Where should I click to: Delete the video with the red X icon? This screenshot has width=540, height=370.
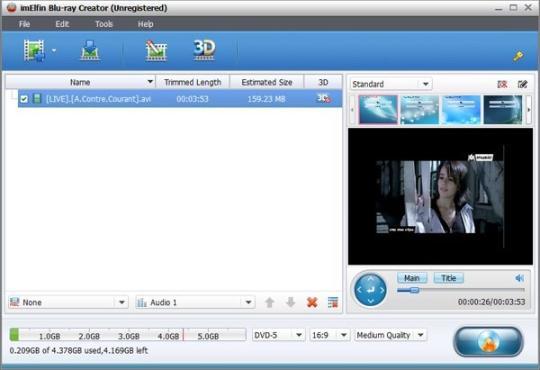312,302
